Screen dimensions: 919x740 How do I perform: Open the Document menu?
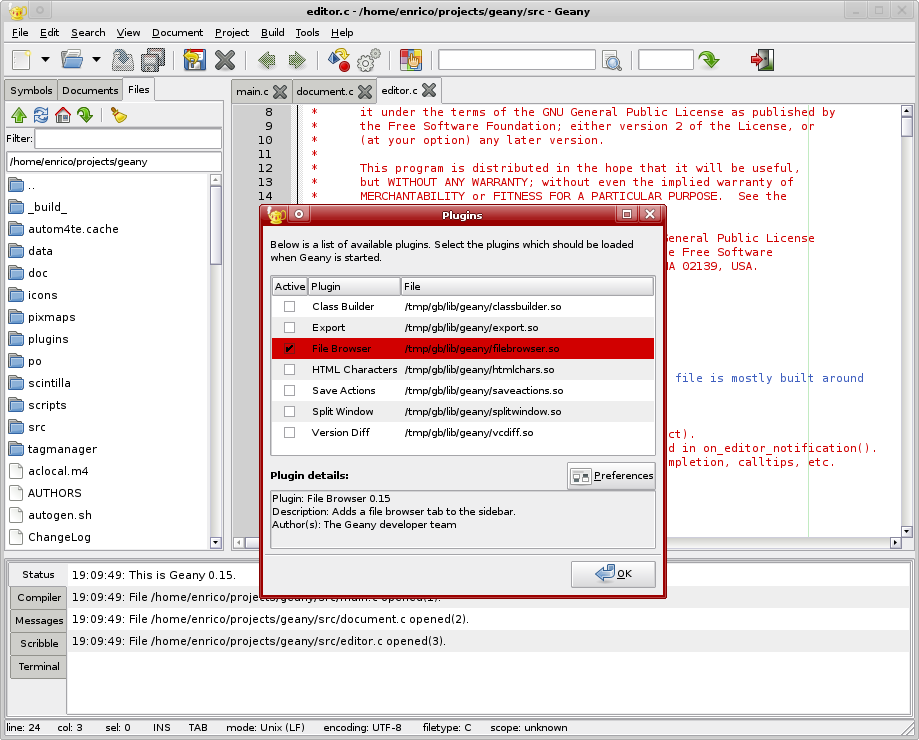point(178,33)
